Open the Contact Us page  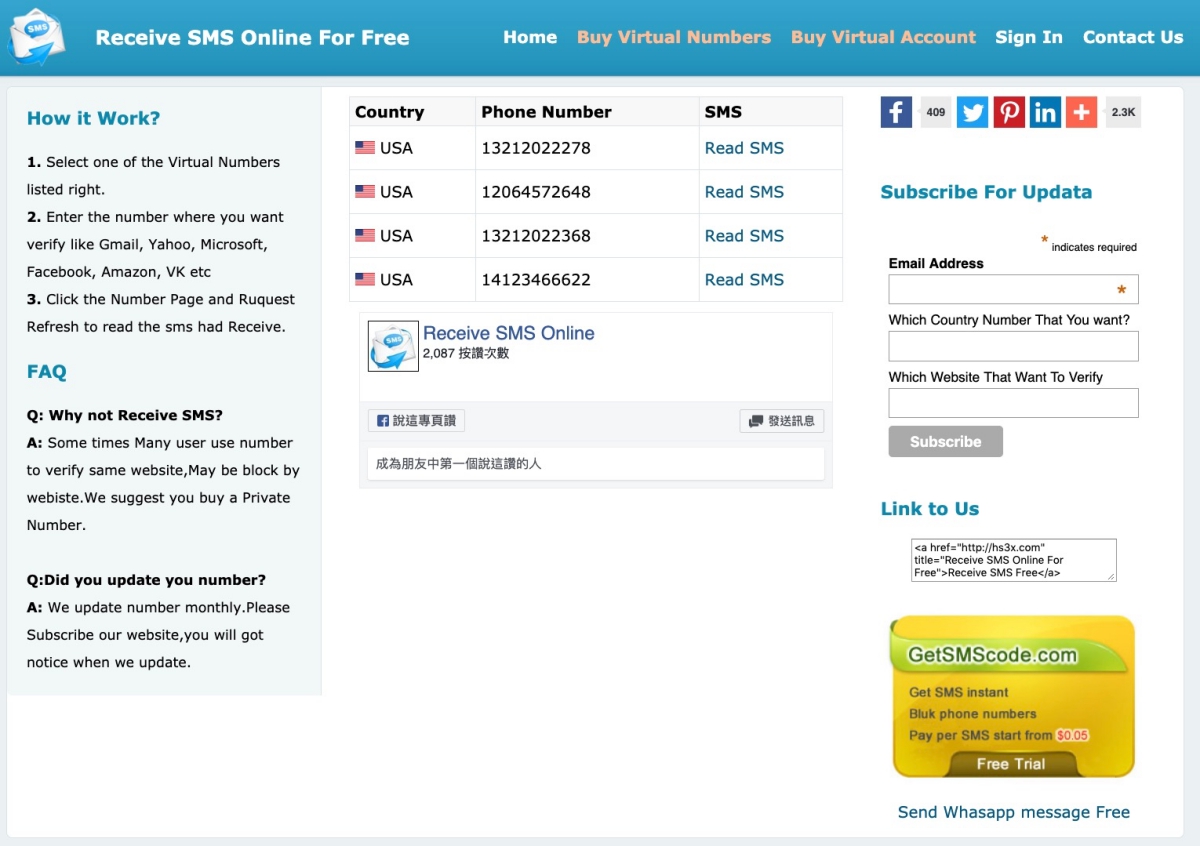(x=1133, y=37)
